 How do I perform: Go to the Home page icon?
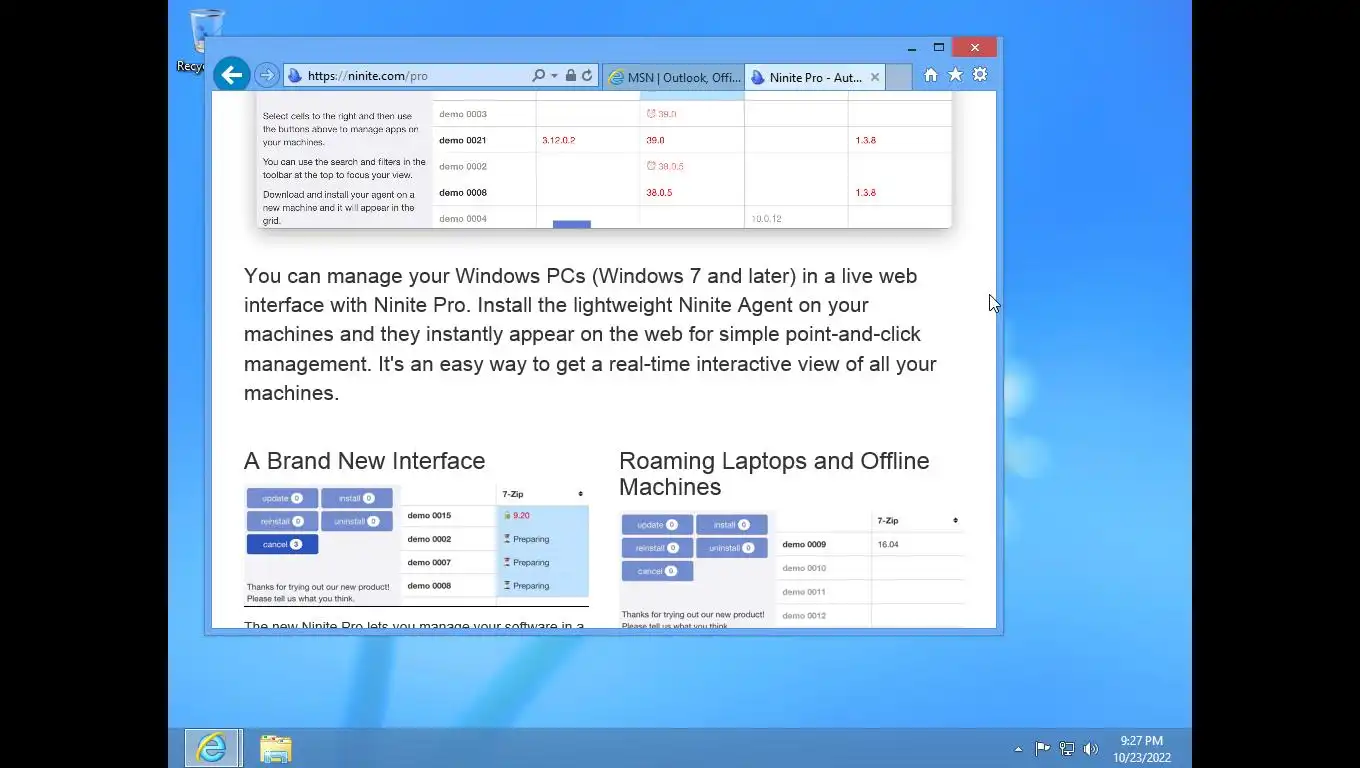point(931,75)
